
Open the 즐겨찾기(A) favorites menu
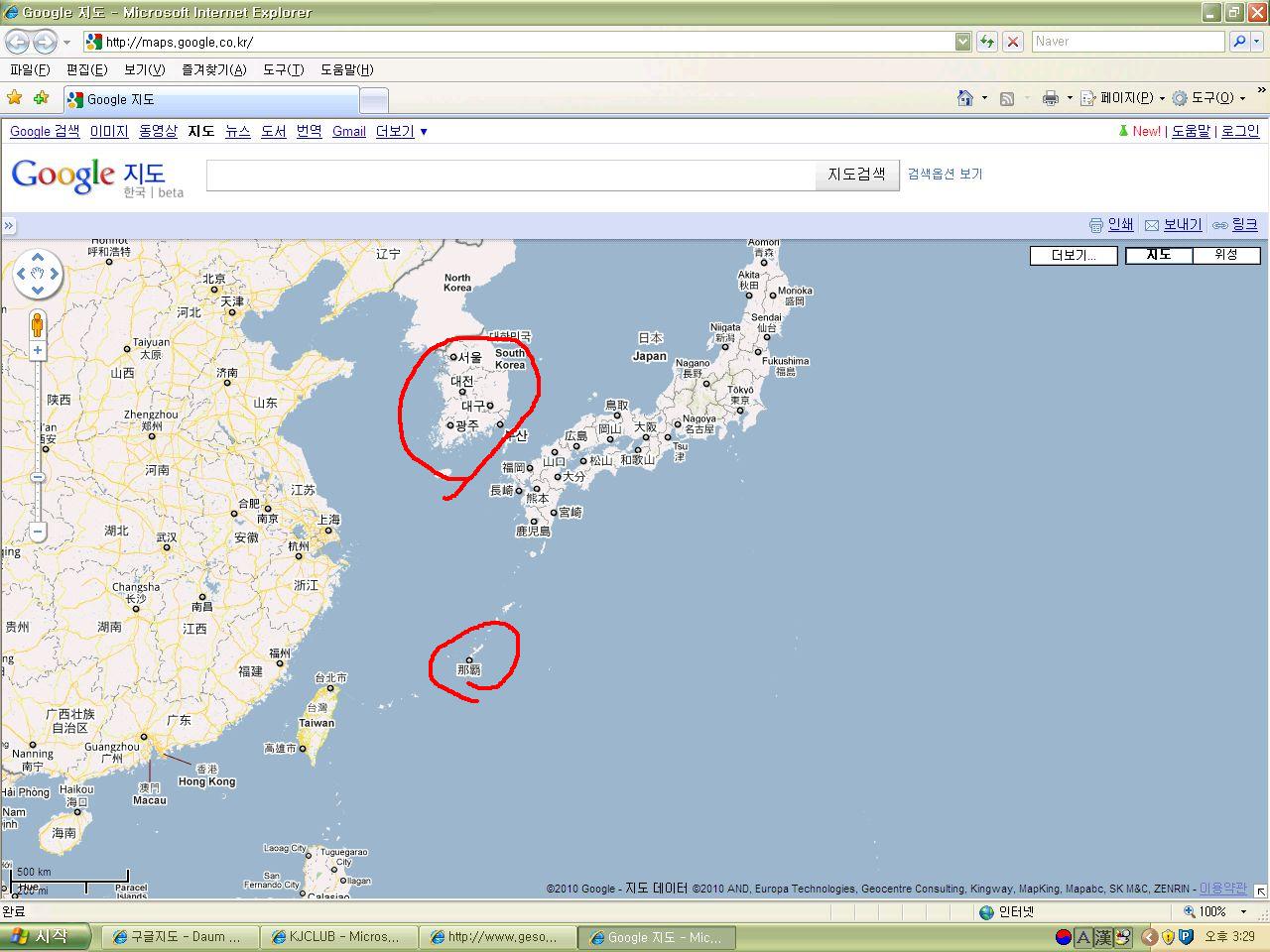[213, 69]
